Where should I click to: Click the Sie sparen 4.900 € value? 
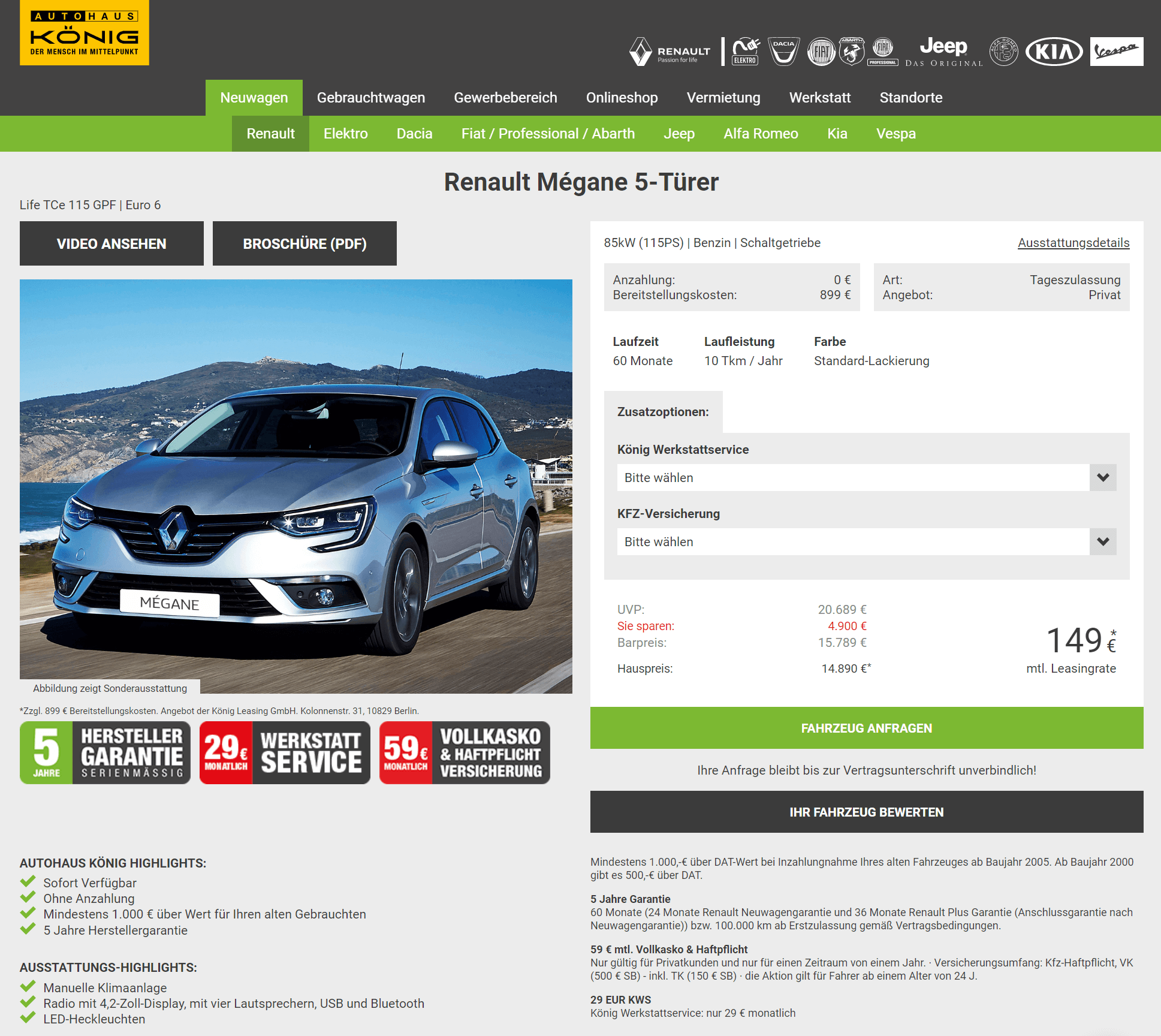(x=847, y=626)
